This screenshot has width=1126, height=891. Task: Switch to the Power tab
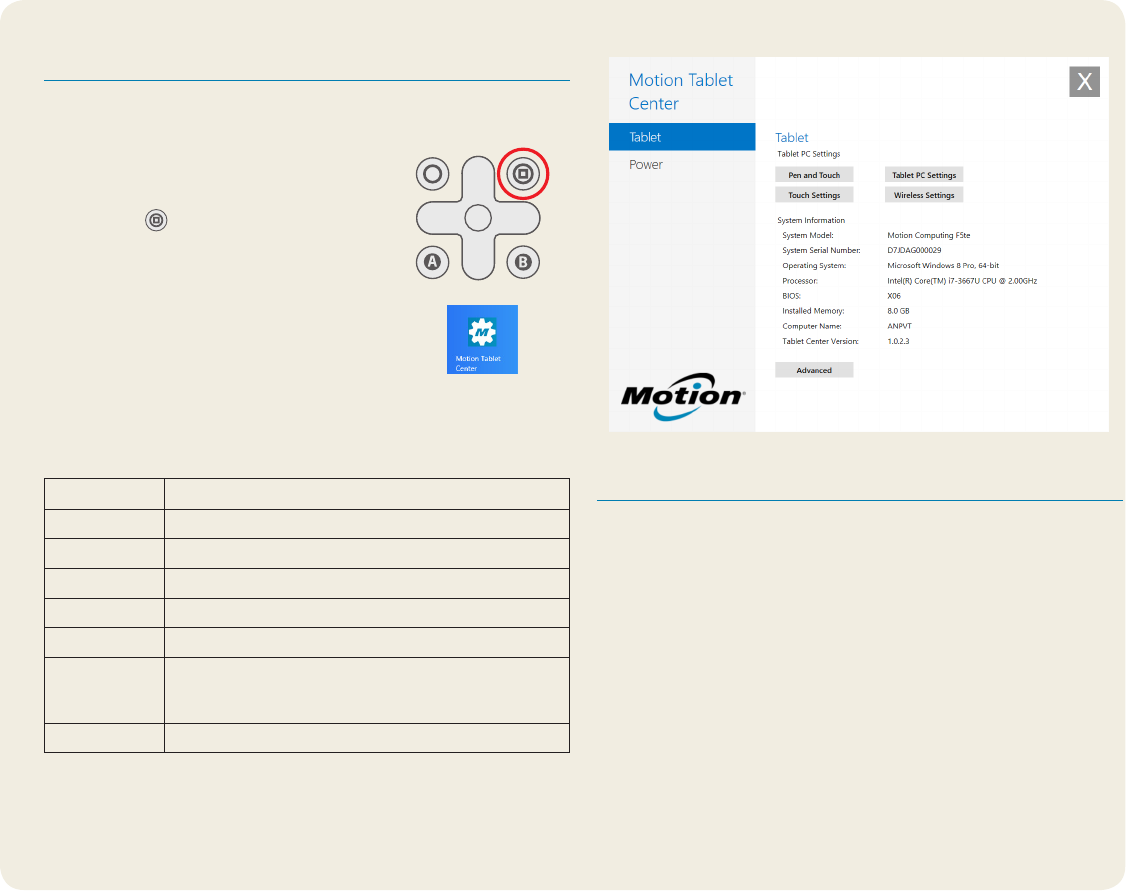pyautogui.click(x=682, y=164)
